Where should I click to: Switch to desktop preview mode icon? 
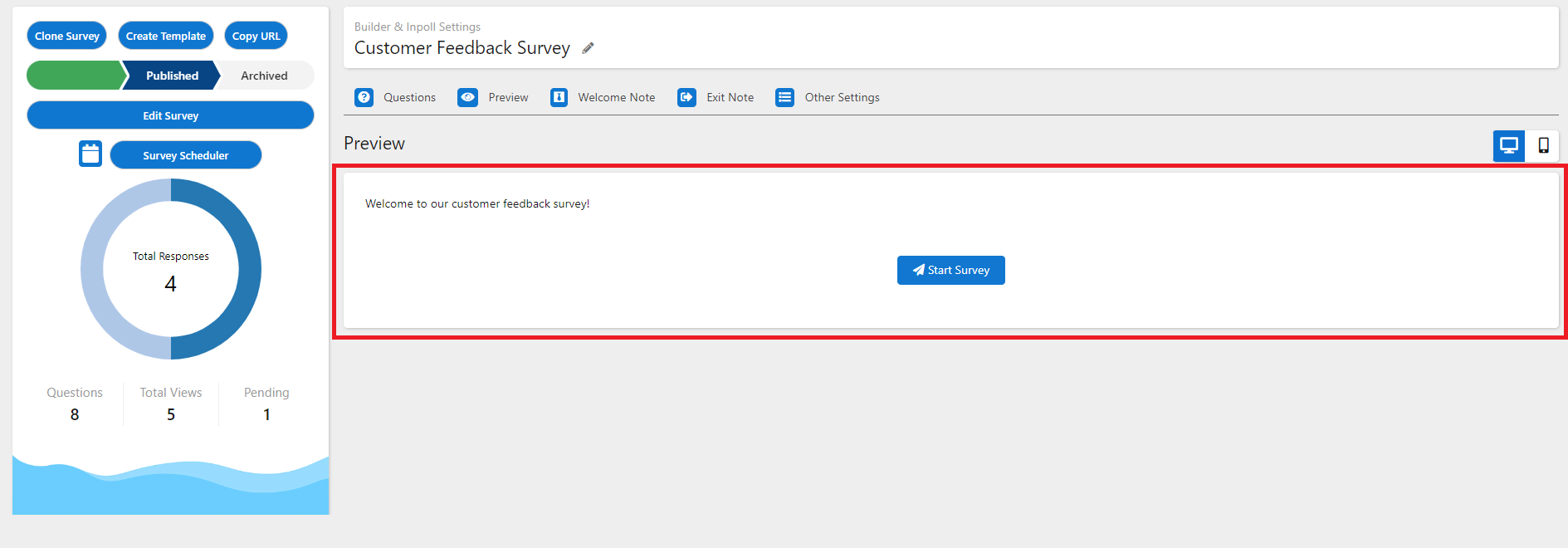[x=1509, y=146]
